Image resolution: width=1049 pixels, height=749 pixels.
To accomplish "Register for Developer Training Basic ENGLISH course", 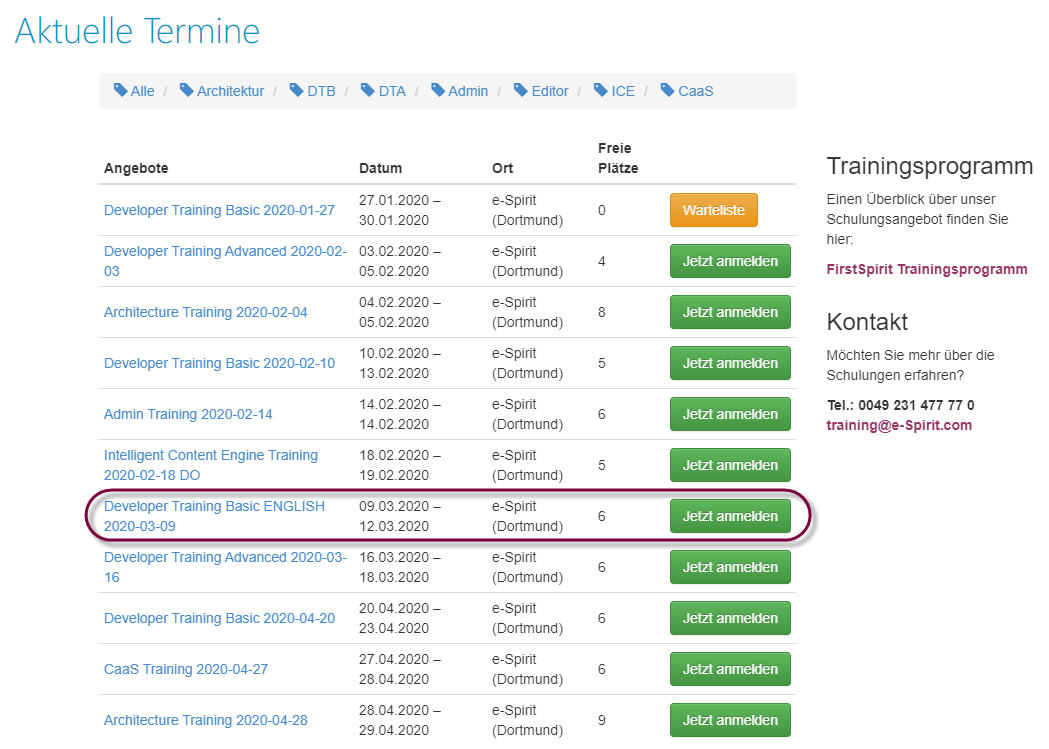I will pyautogui.click(x=730, y=516).
